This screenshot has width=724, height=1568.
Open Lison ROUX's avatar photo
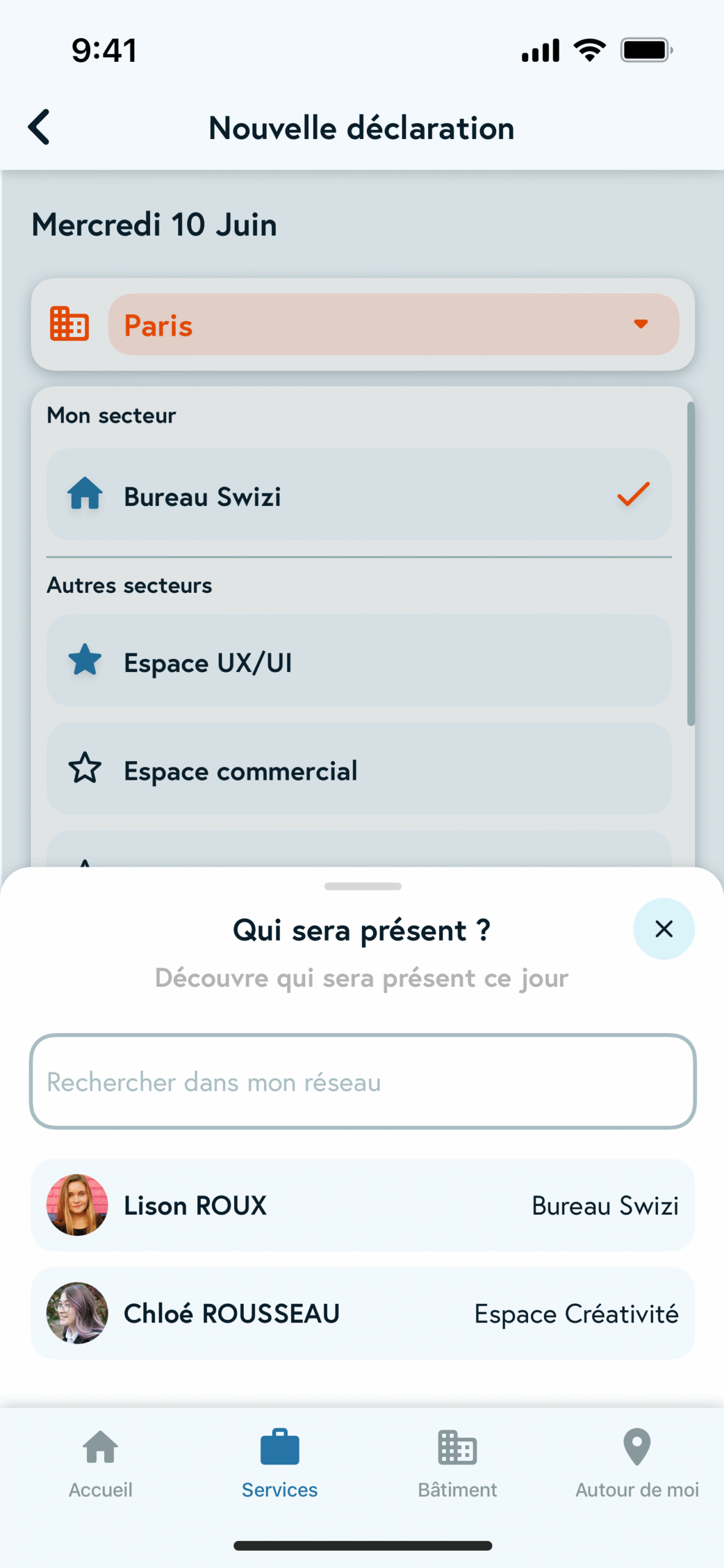77,1204
